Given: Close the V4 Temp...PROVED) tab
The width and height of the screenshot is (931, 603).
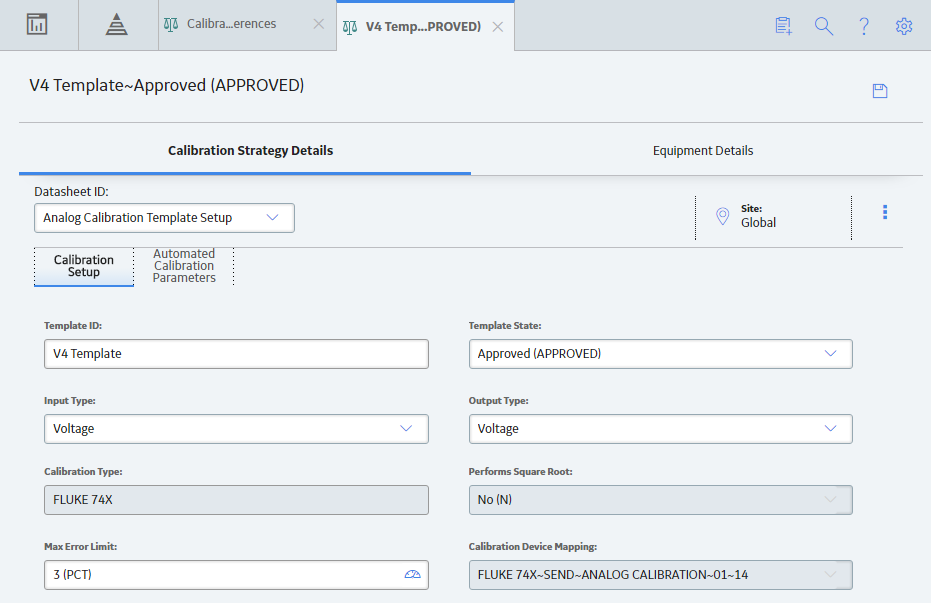Looking at the screenshot, I should point(498,27).
